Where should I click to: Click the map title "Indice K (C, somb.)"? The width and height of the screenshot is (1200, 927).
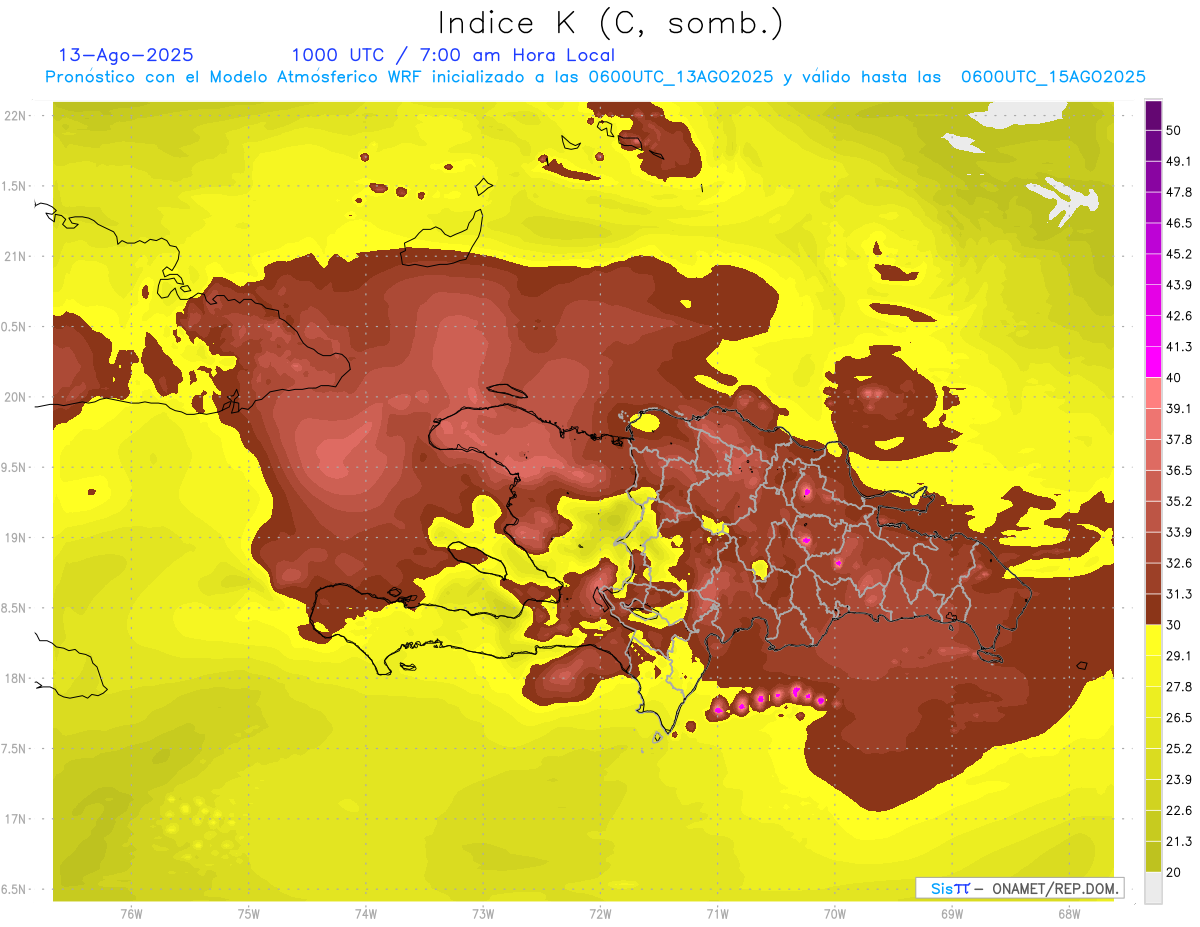pyautogui.click(x=611, y=23)
